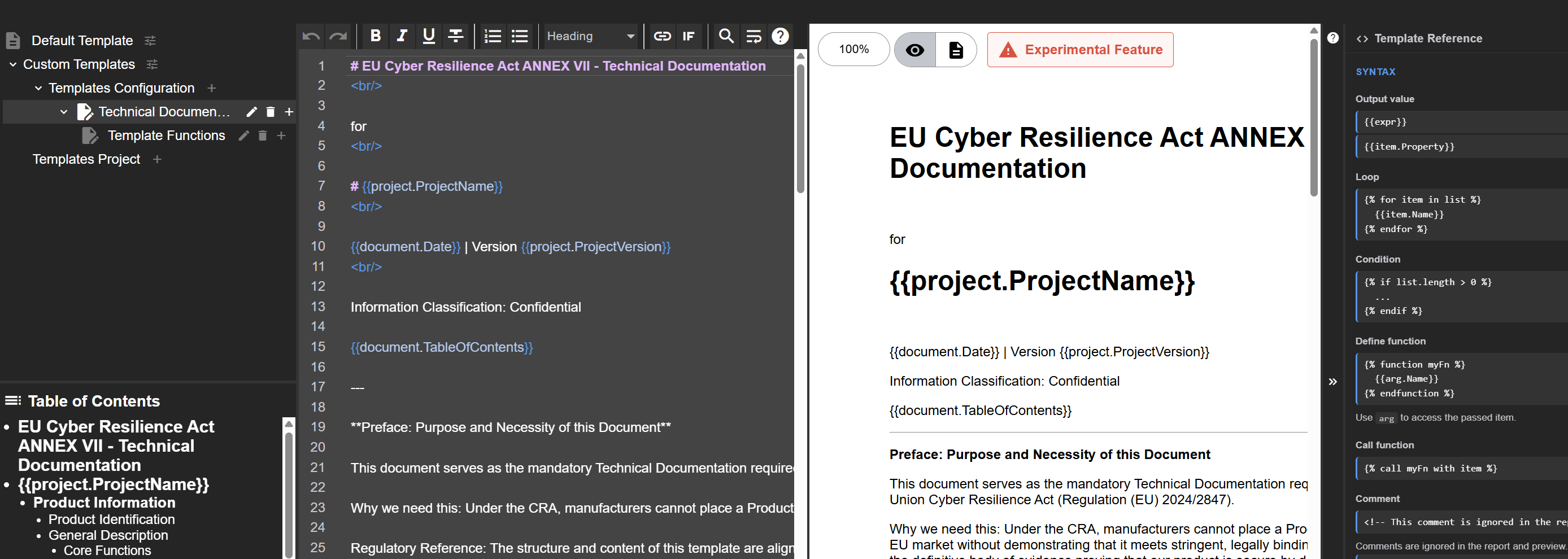Screen dimensions: 1568x559
Task: Click the Default Template document icon
Action: pyautogui.click(x=13, y=41)
